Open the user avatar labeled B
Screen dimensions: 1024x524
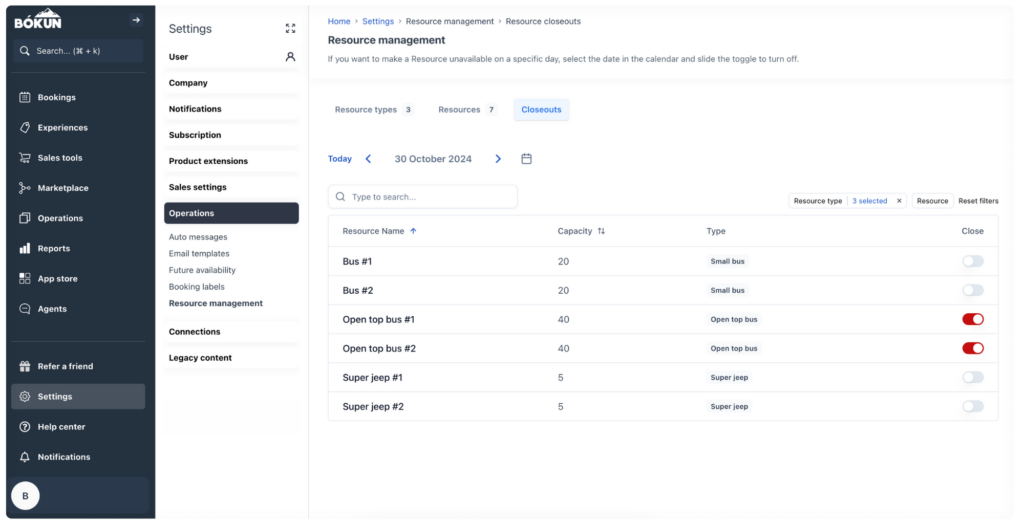(25, 496)
